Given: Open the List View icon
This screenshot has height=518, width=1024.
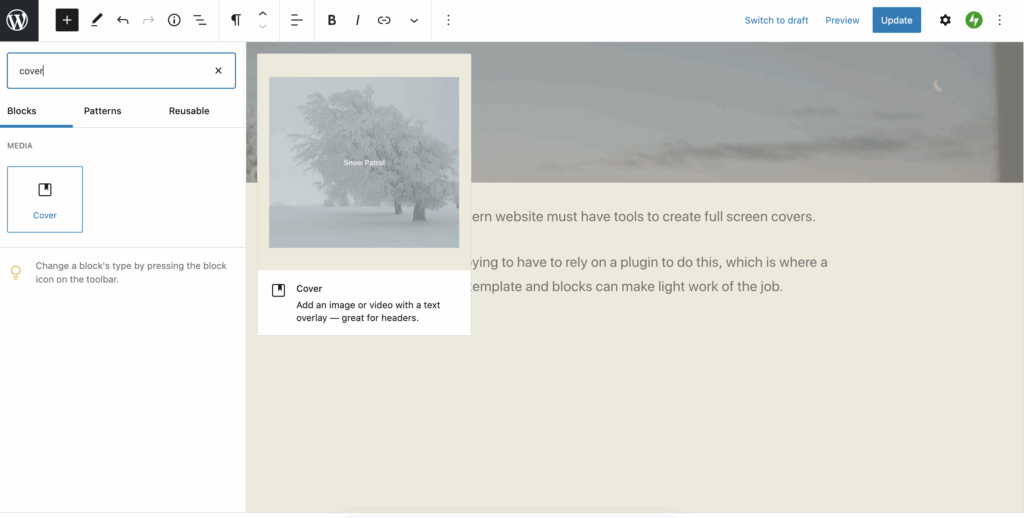Looking at the screenshot, I should click(200, 20).
